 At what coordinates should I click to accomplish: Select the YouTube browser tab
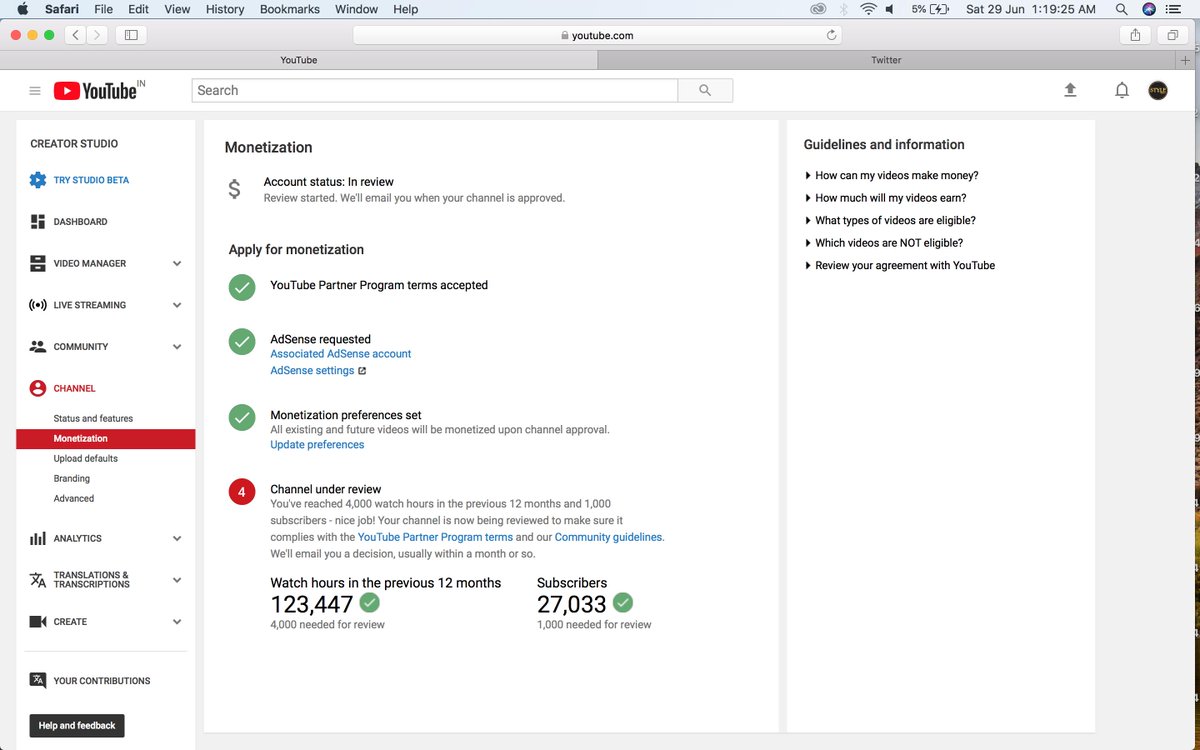[299, 60]
